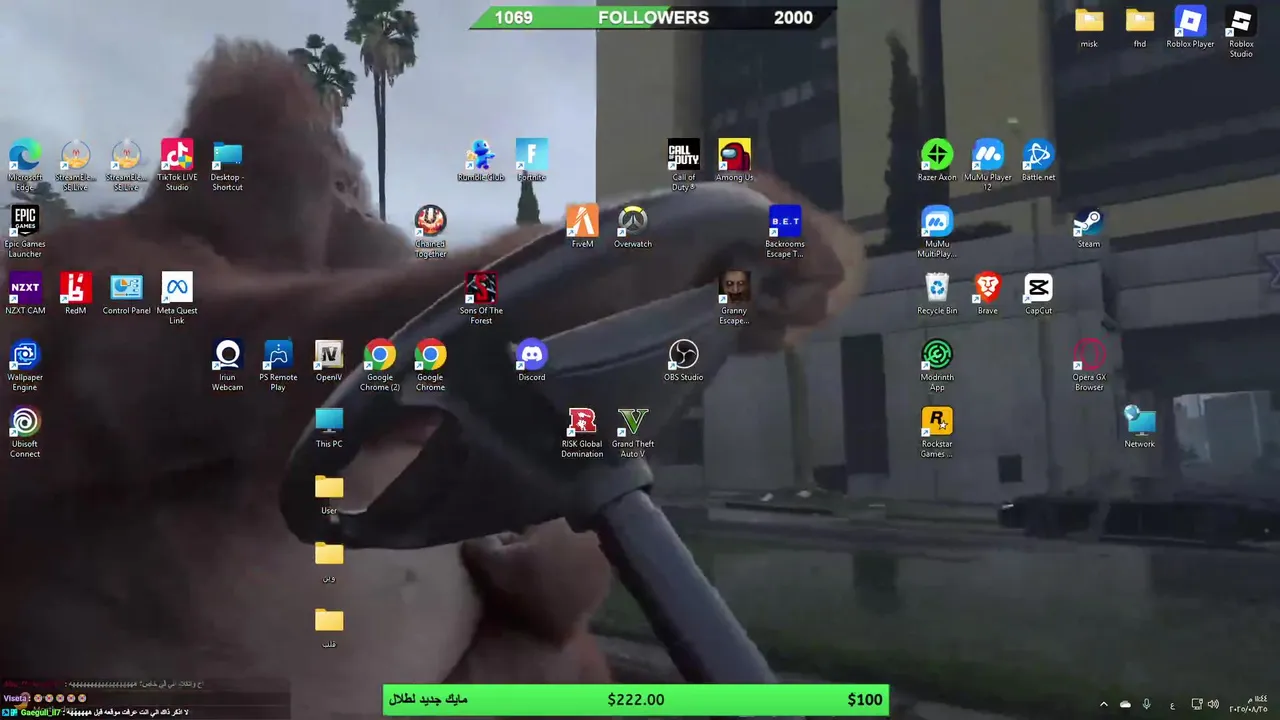Launch MuMu Player 12 shortcut
Screen dimensions: 1280x720
click(988, 165)
